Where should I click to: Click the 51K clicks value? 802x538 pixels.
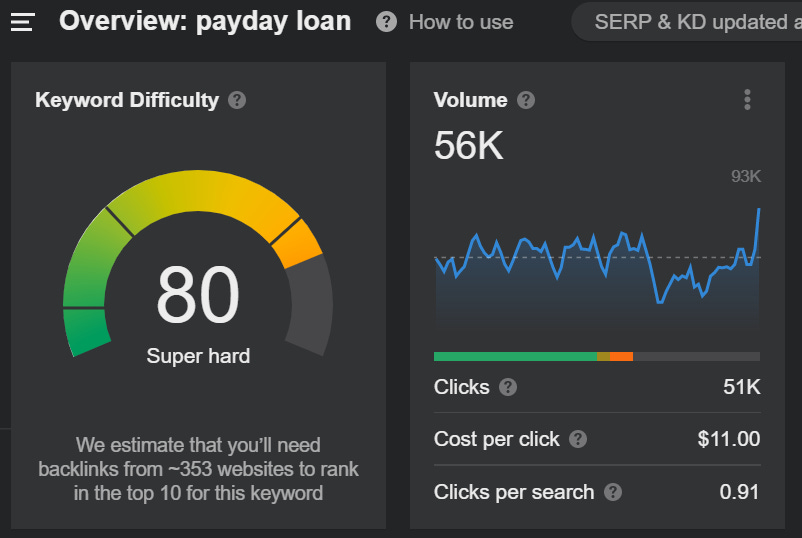pyautogui.click(x=742, y=387)
